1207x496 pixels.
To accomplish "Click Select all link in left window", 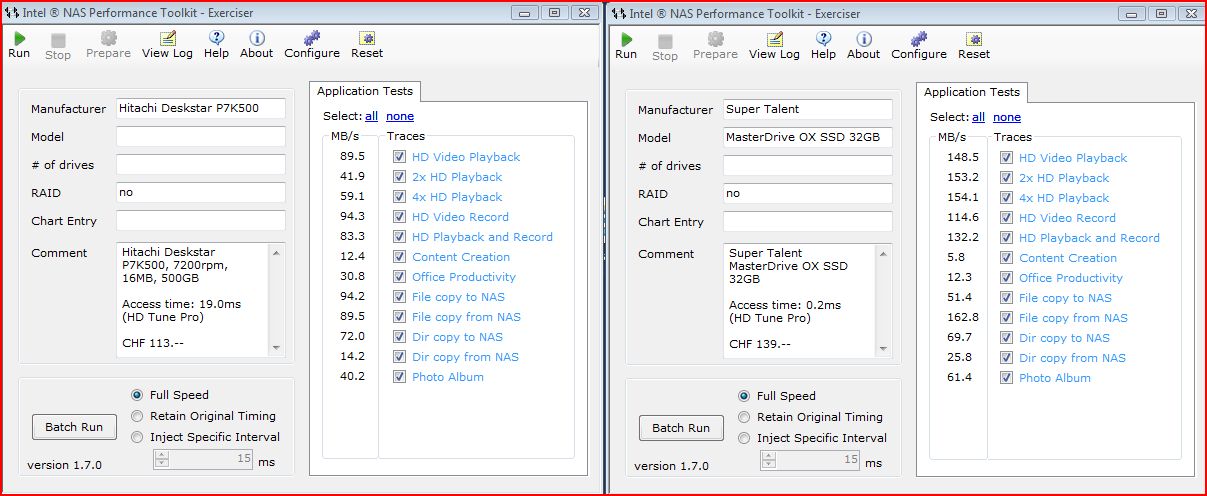I will (x=371, y=116).
